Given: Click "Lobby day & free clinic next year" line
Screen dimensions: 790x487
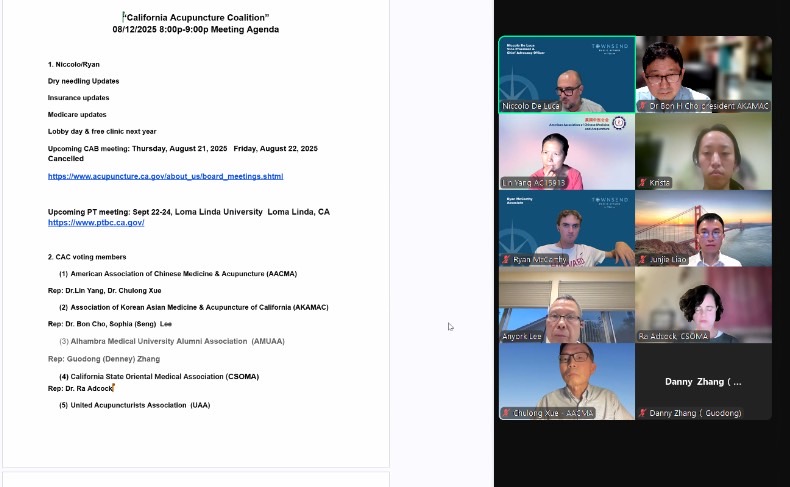Looking at the screenshot, I should coord(102,131).
